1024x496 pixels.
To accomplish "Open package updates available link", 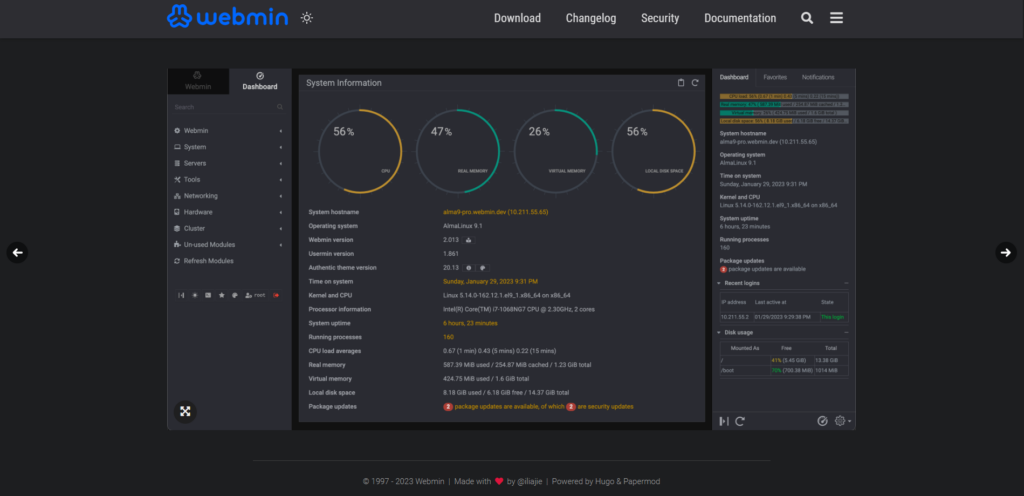I will 538,407.
